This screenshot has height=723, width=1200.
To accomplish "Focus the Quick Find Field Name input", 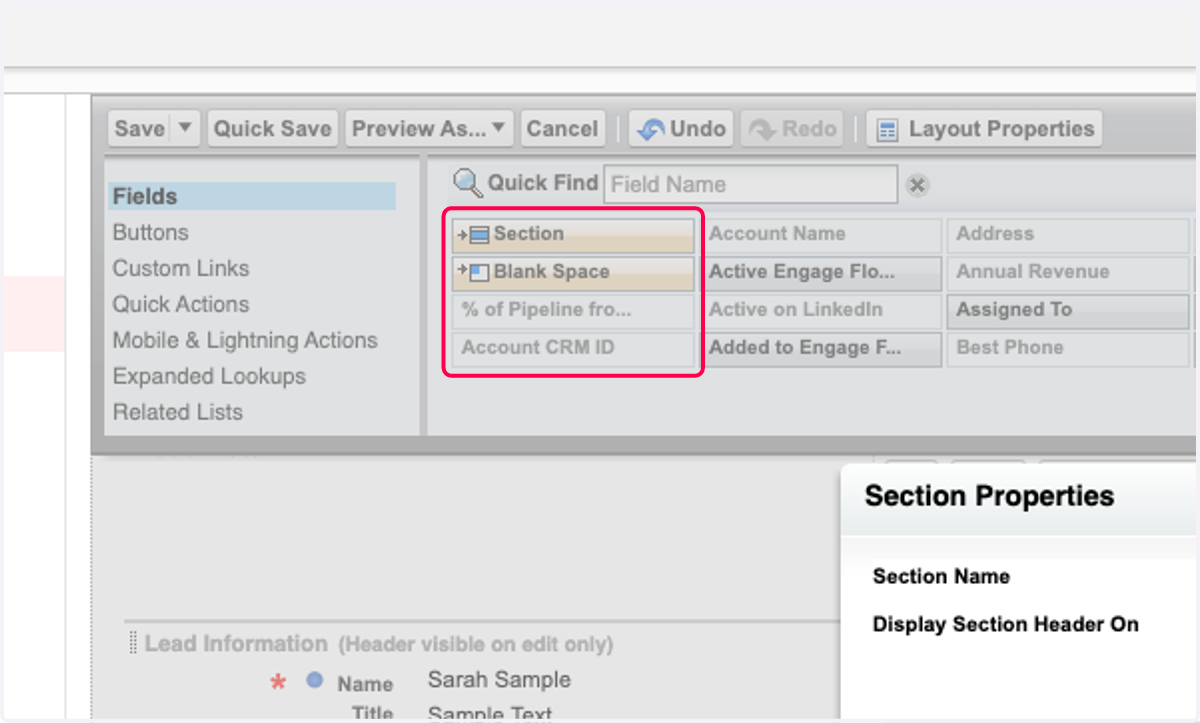I will coord(750,184).
